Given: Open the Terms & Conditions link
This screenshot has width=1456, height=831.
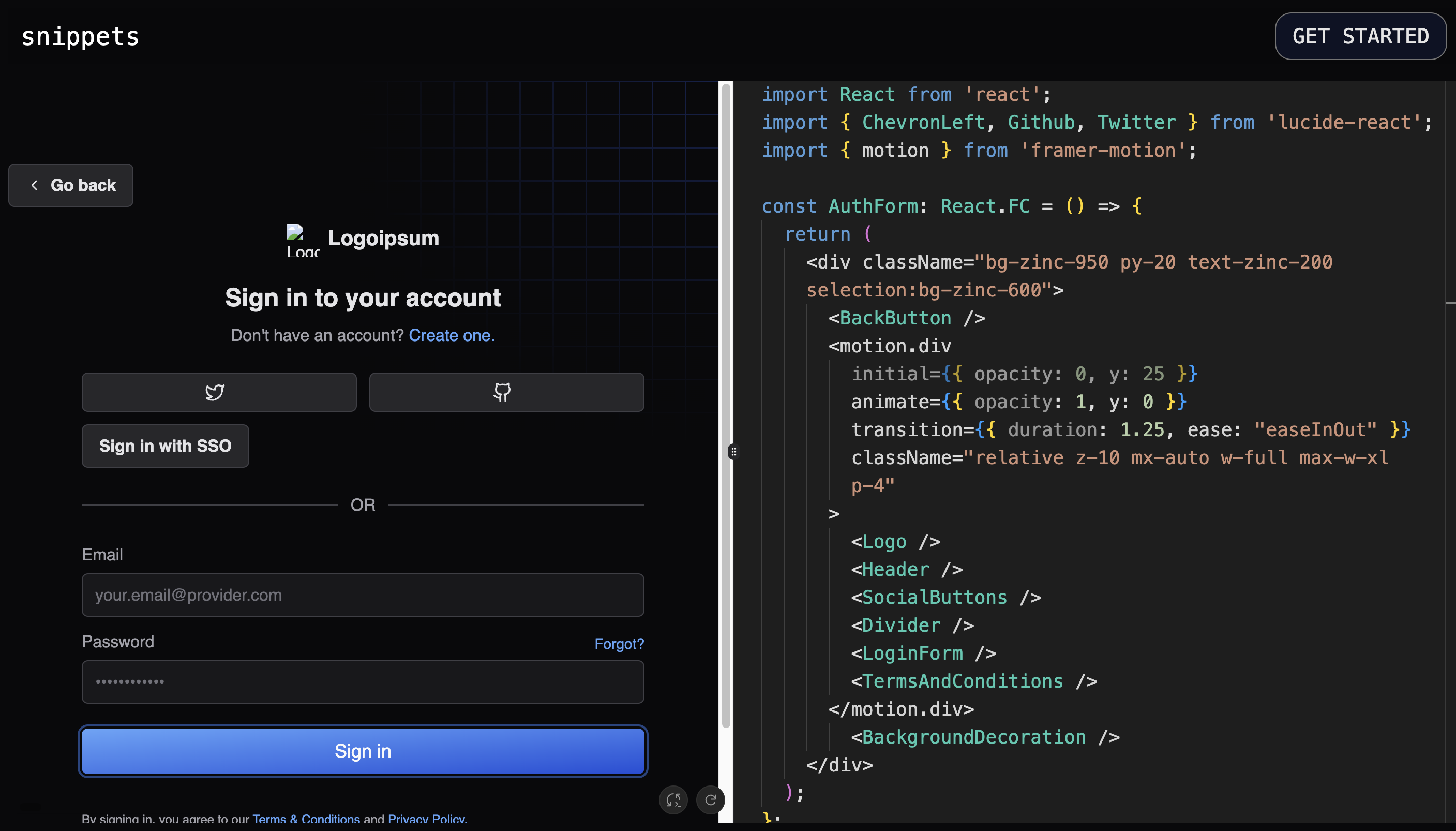Looking at the screenshot, I should point(306,819).
